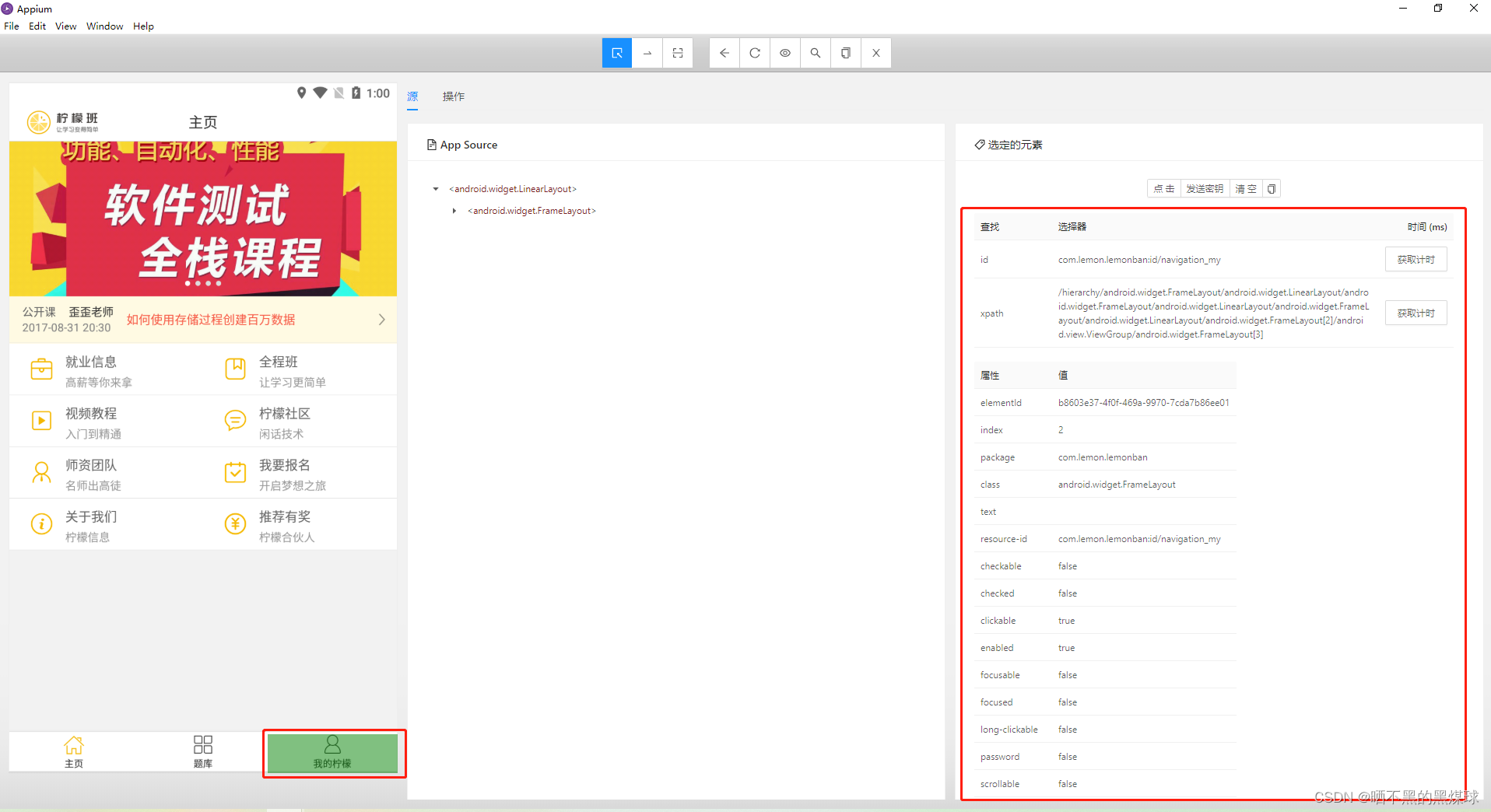Screen dimensions: 1491x812
Task: Open Window menu
Action: [x=105, y=26]
